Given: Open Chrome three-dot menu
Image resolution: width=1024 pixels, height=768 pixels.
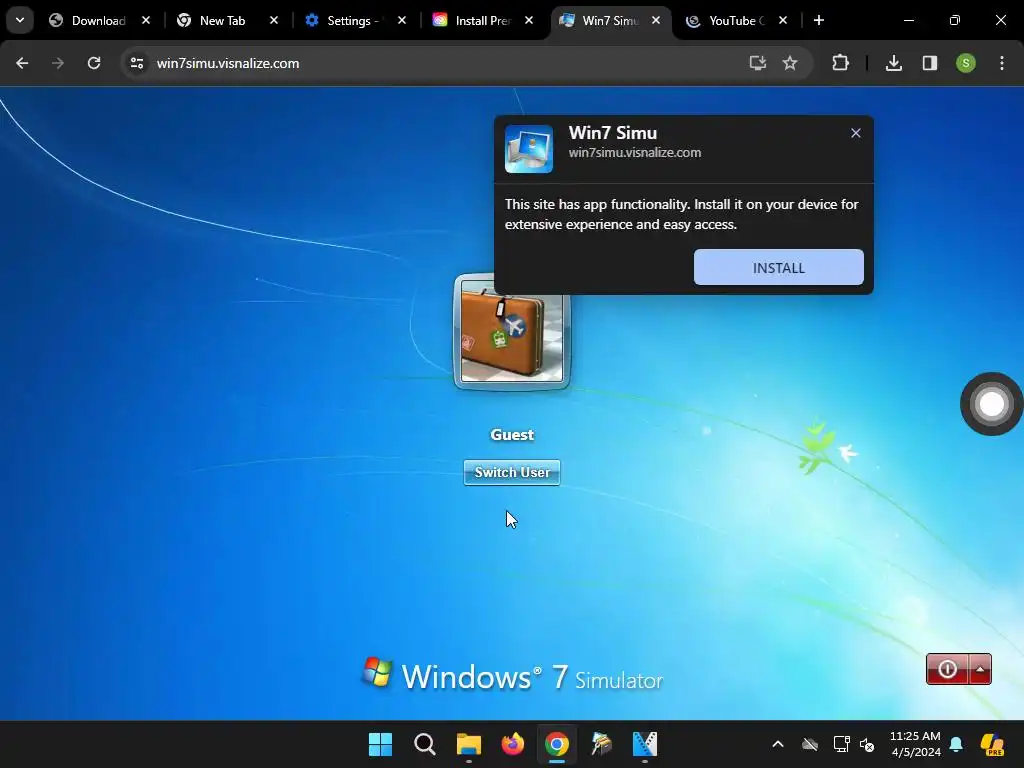Looking at the screenshot, I should tap(1001, 63).
